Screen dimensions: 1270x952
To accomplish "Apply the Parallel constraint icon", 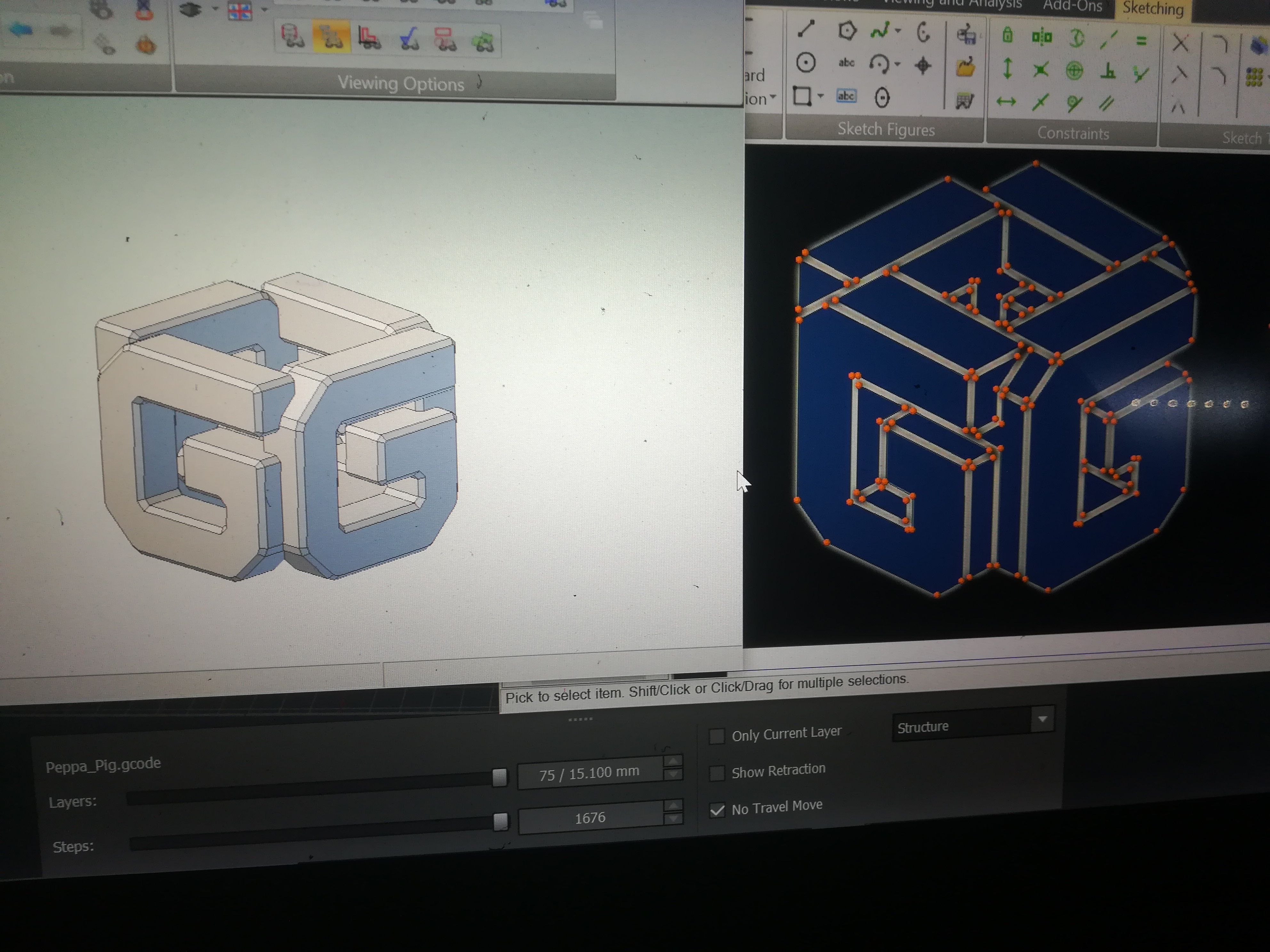I will click(x=1106, y=104).
